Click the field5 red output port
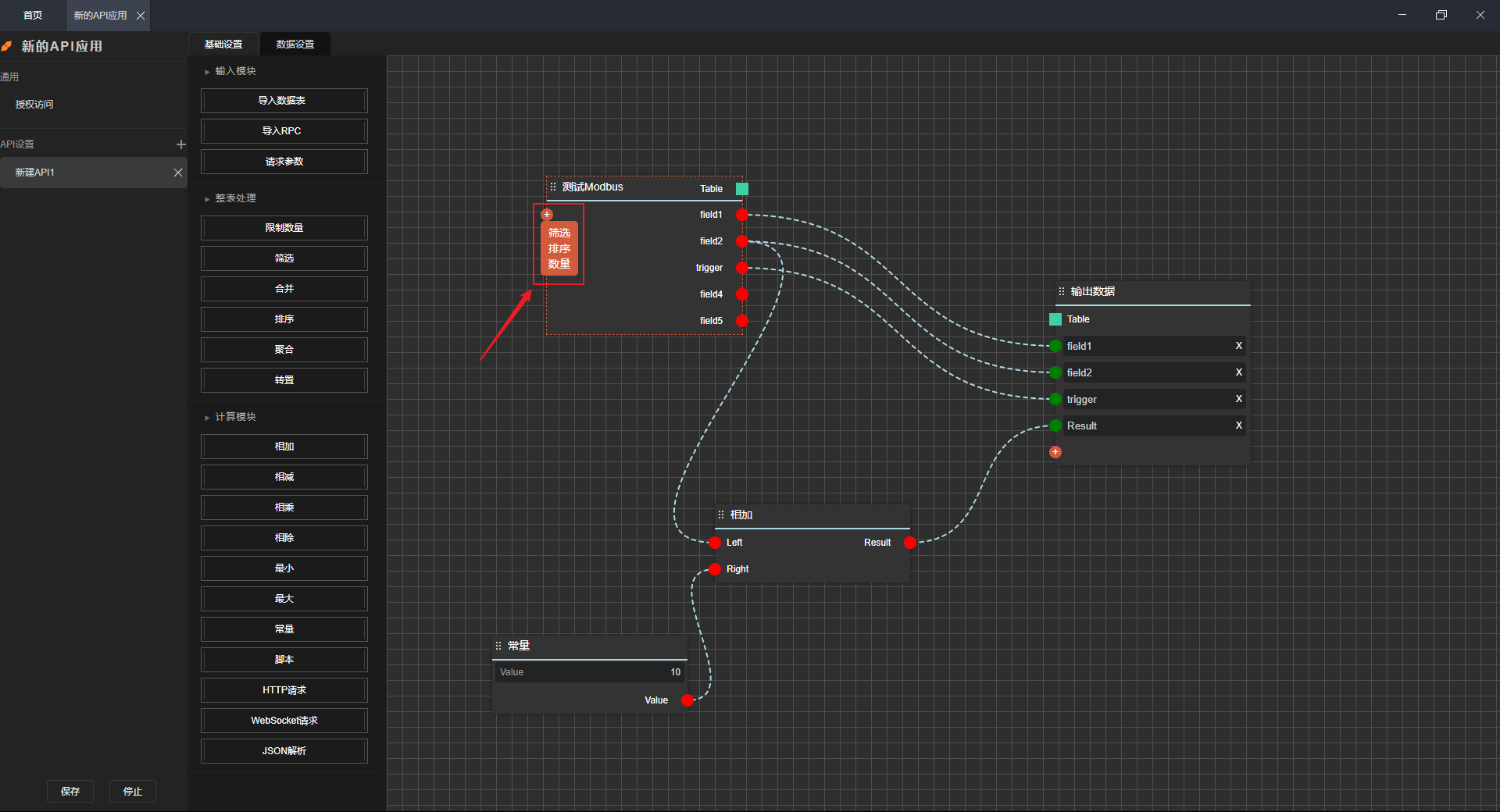Viewport: 1500px width, 812px height. [x=742, y=321]
